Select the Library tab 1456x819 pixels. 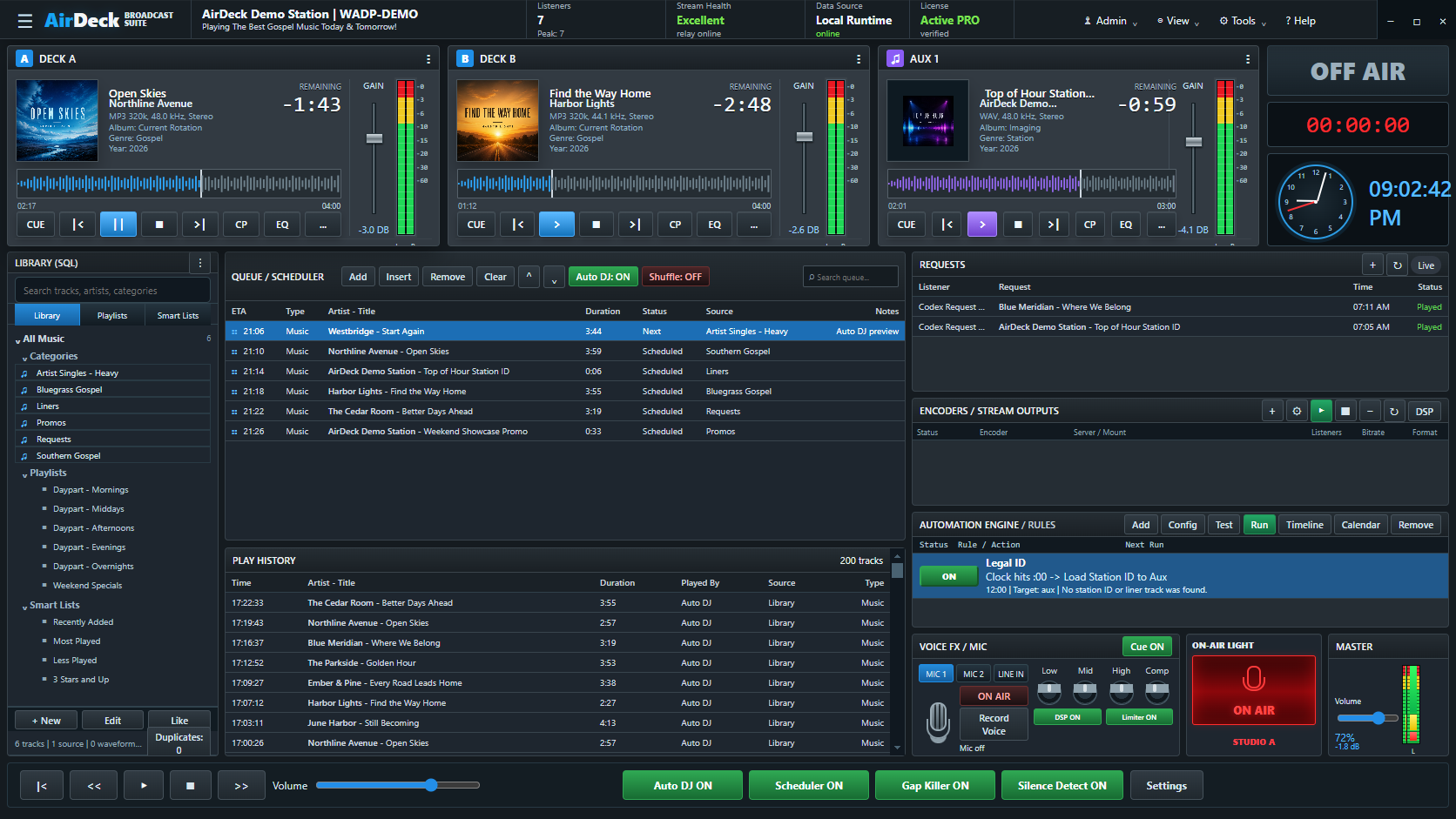coord(47,315)
